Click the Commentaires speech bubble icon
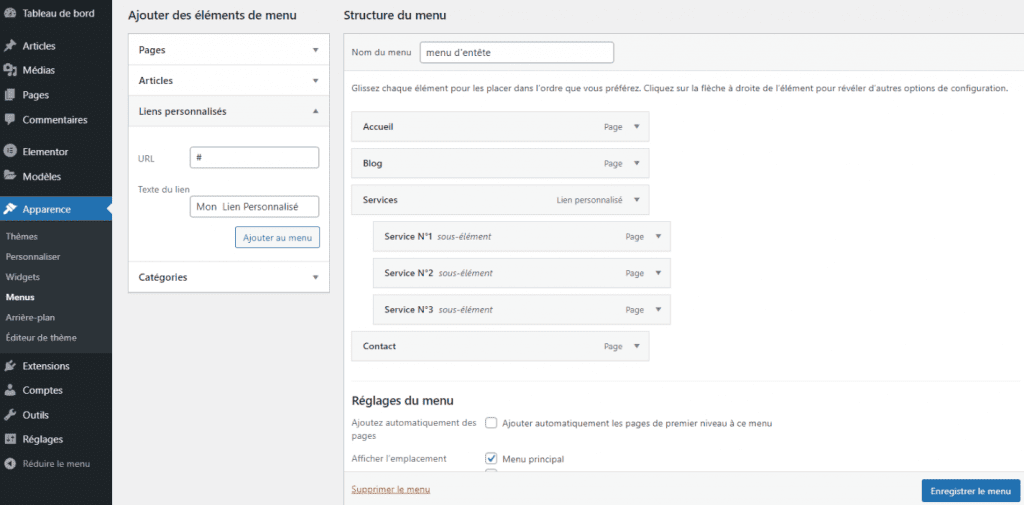The height and width of the screenshot is (505, 1024). point(10,120)
